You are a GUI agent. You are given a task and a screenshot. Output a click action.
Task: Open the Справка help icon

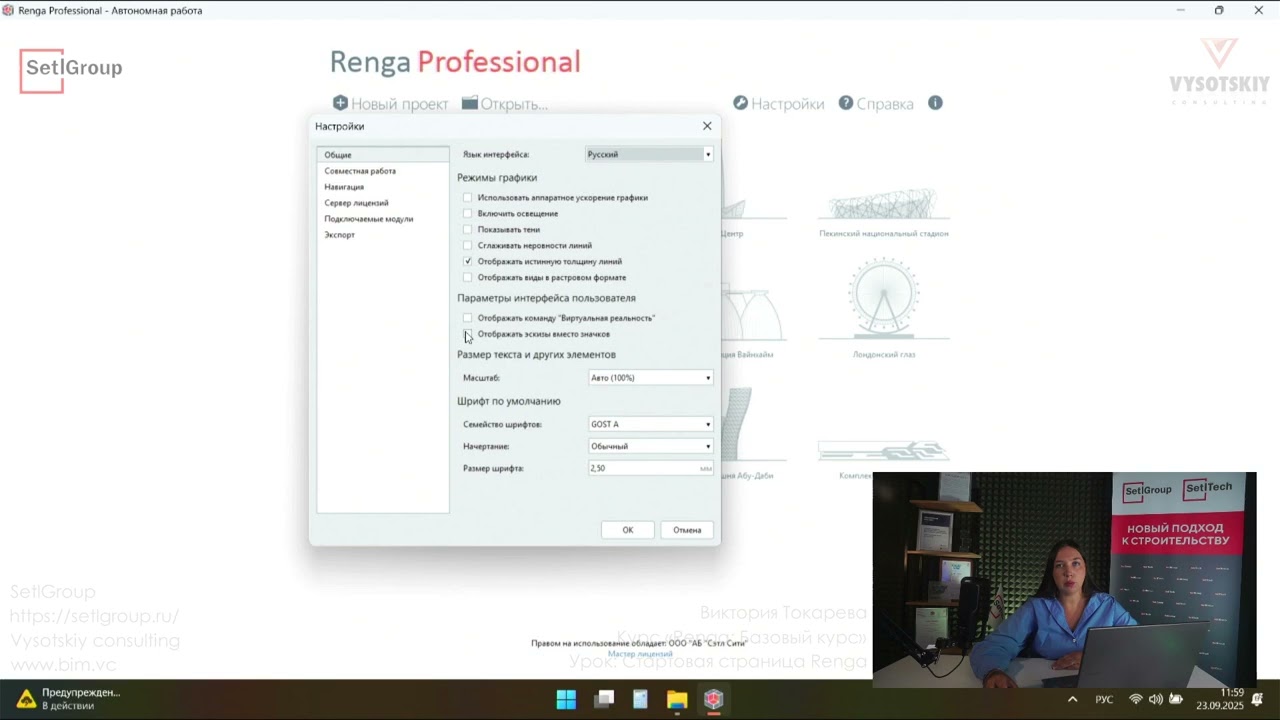[846, 103]
